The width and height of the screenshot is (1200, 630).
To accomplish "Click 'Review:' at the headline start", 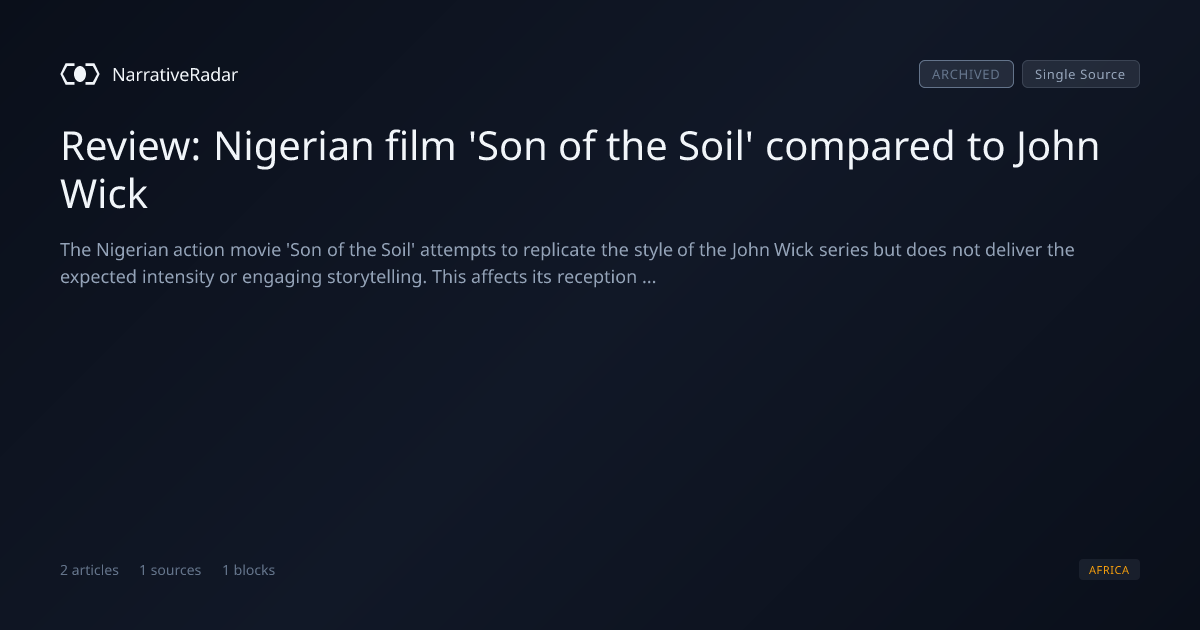I will [130, 146].
